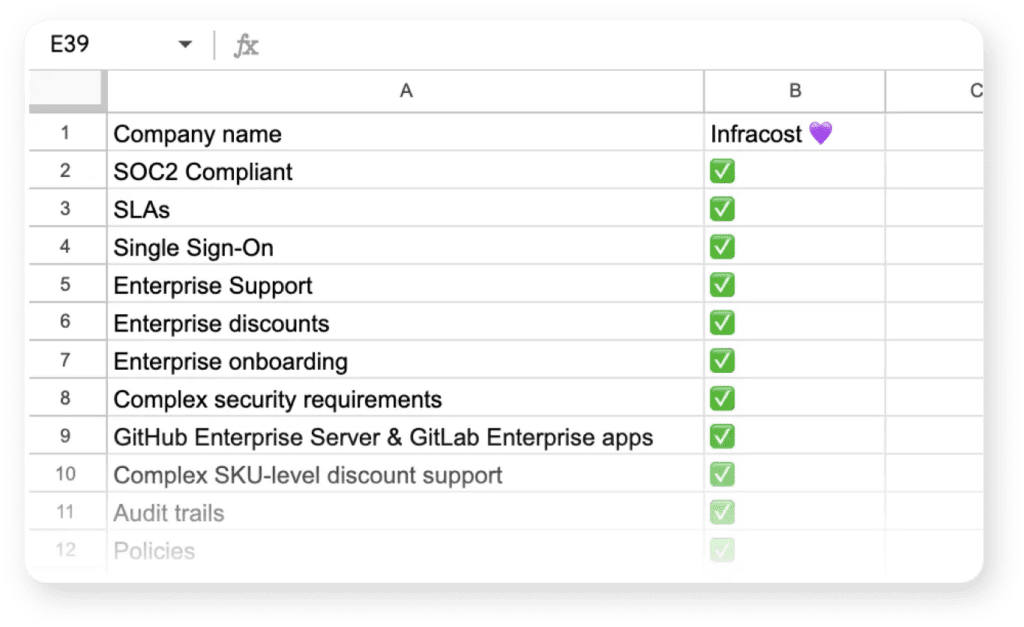The height and width of the screenshot is (627, 1024).
Task: Click 'Complex SKU-level discount support' cell
Action: click(406, 474)
